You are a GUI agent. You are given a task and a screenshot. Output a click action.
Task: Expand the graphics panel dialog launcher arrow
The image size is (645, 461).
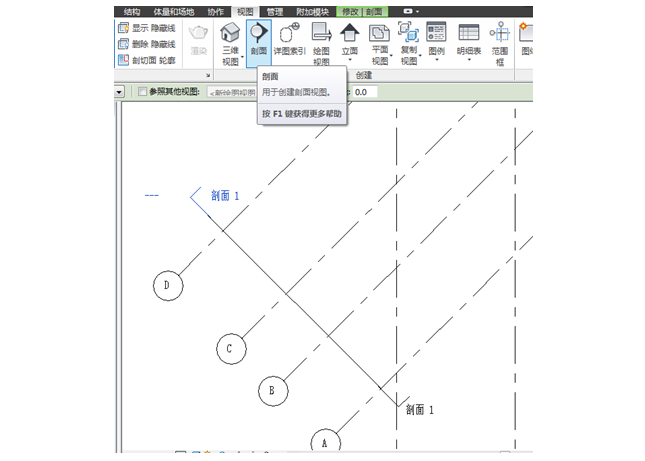point(207,75)
